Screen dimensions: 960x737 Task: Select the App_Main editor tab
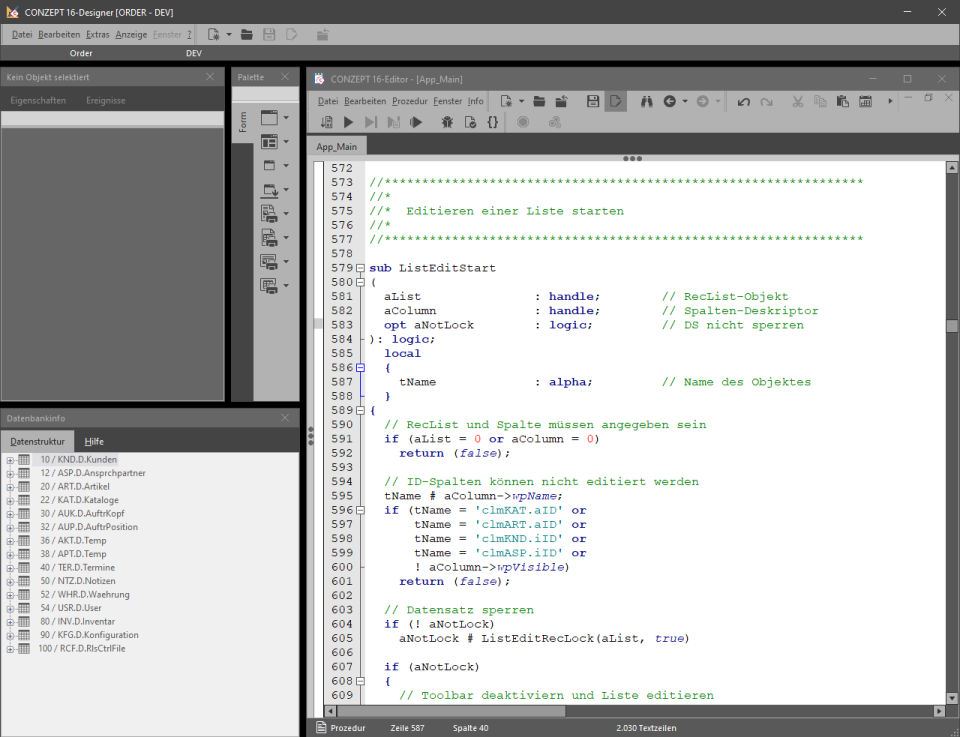point(337,147)
